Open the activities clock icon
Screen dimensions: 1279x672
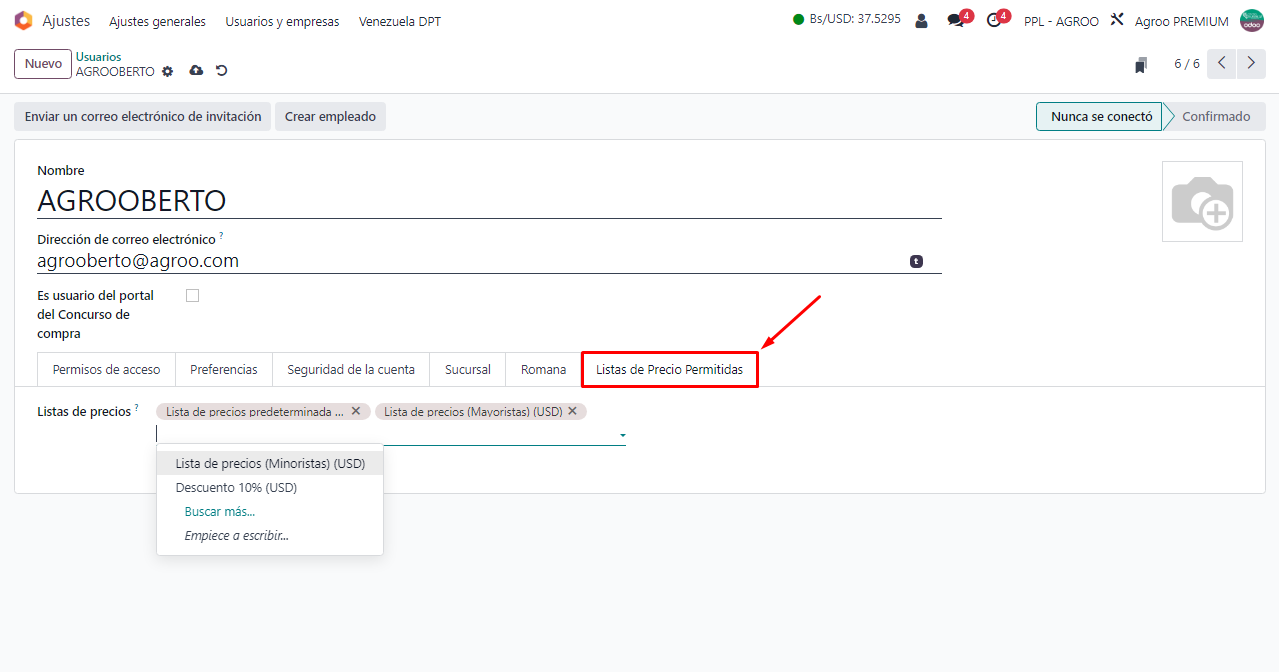coord(994,21)
